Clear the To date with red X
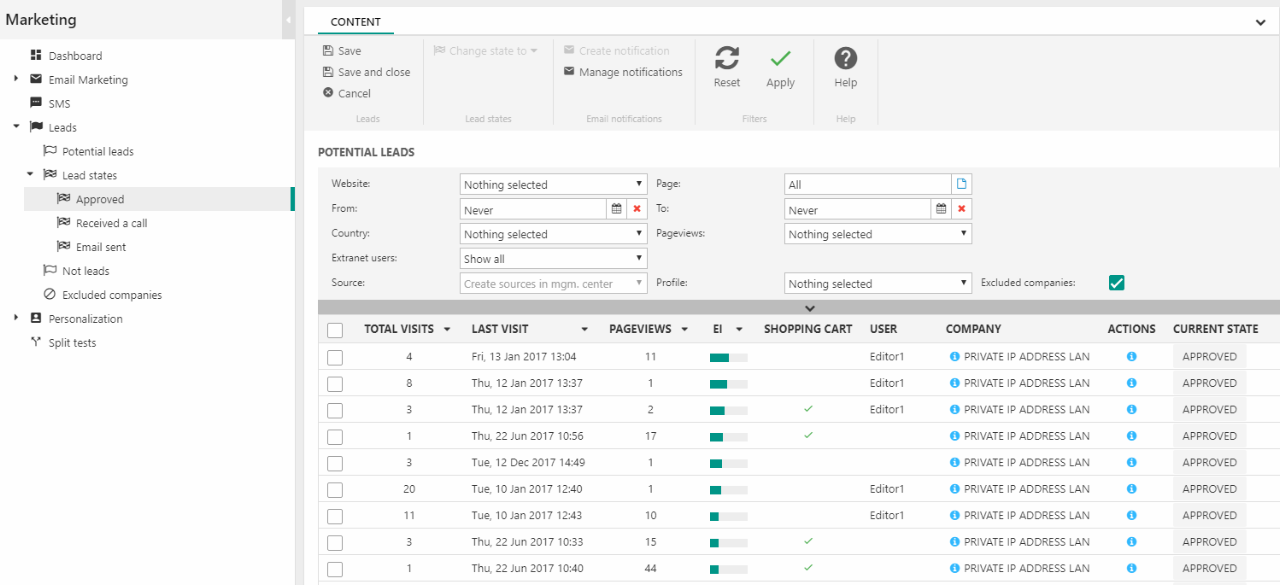Screen dimensions: 1280x585 (961, 209)
